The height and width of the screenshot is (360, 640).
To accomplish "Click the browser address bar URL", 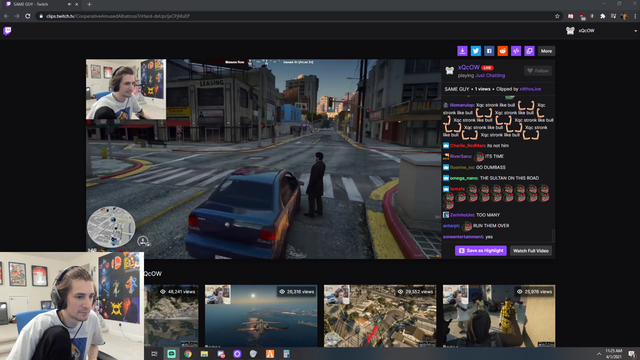I will coord(118,16).
